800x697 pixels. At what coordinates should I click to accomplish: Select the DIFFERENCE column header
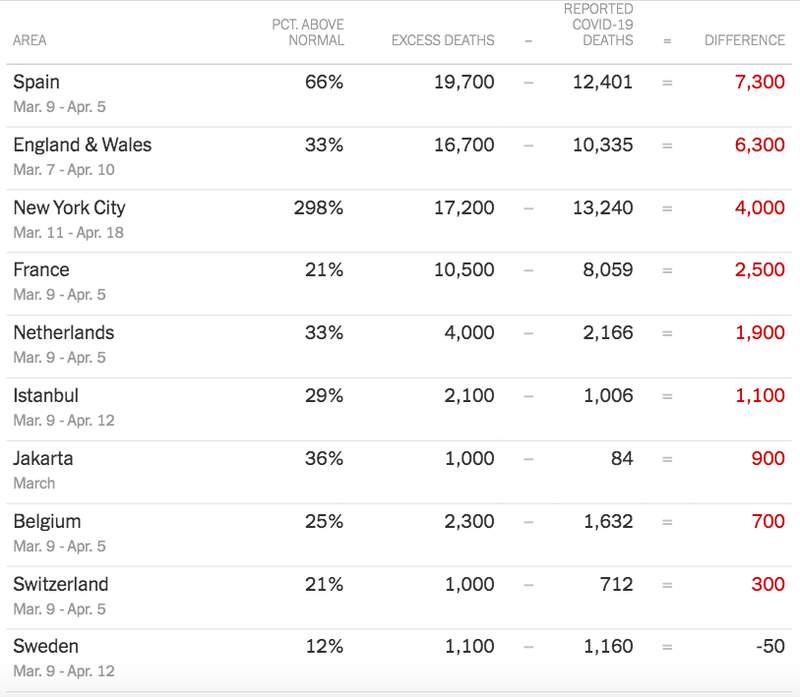click(745, 41)
